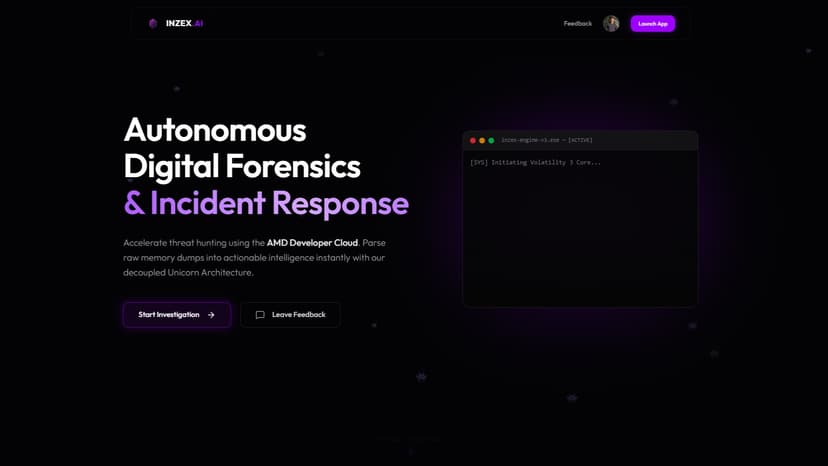
Task: Click the Initiating Volatility 3 Core line
Action: click(x=535, y=162)
